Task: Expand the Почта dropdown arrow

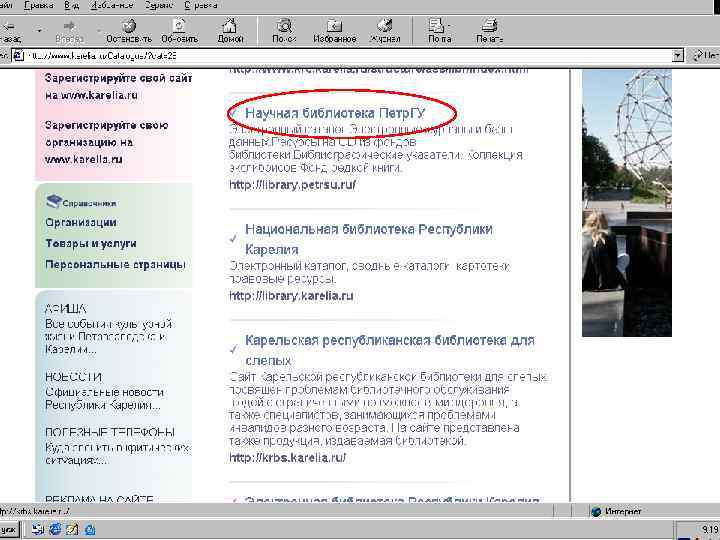Action: (x=449, y=26)
